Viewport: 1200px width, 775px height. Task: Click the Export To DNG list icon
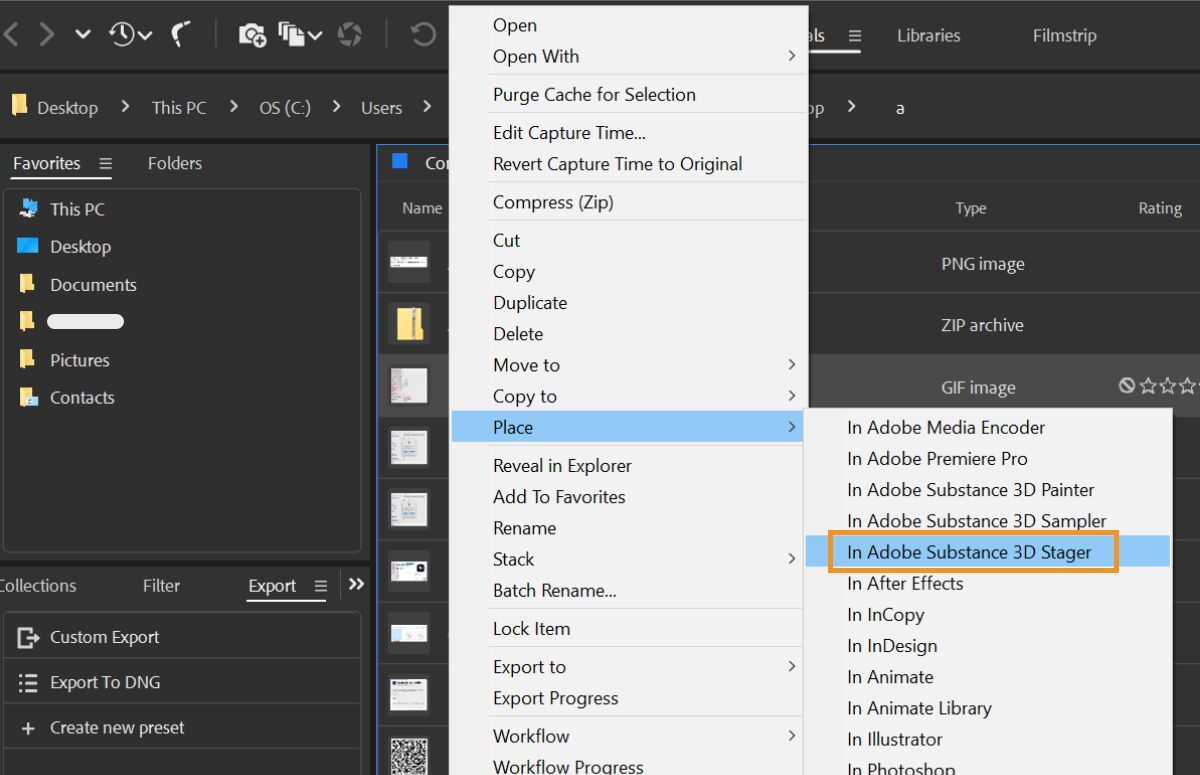[28, 683]
